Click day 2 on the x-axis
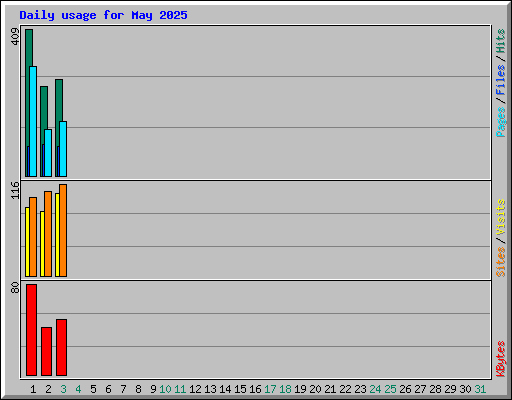 tap(48, 389)
